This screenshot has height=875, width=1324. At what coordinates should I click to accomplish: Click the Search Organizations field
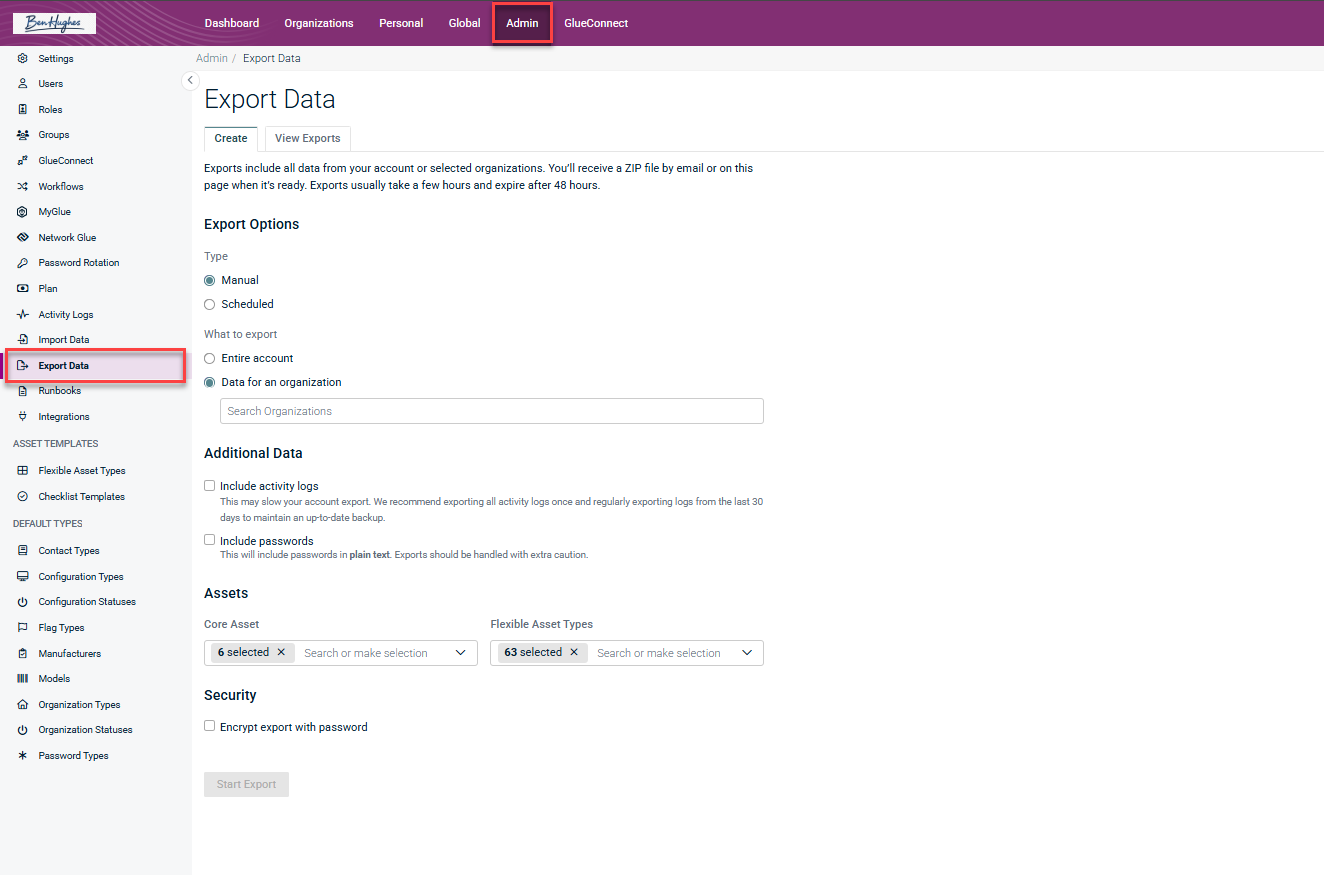[x=491, y=411]
